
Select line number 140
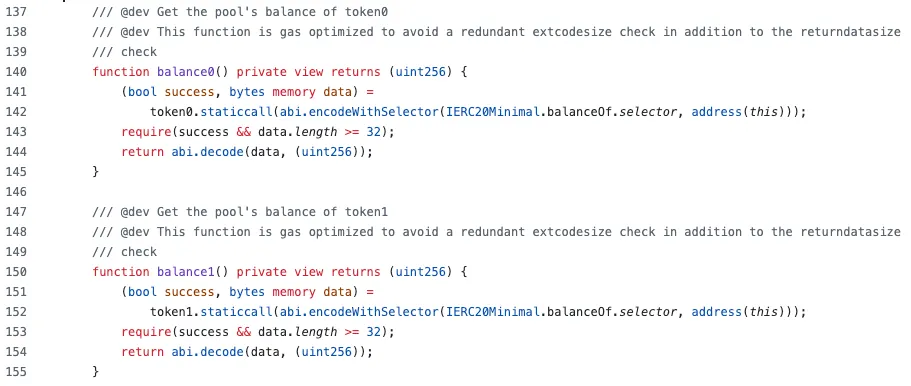(16, 72)
